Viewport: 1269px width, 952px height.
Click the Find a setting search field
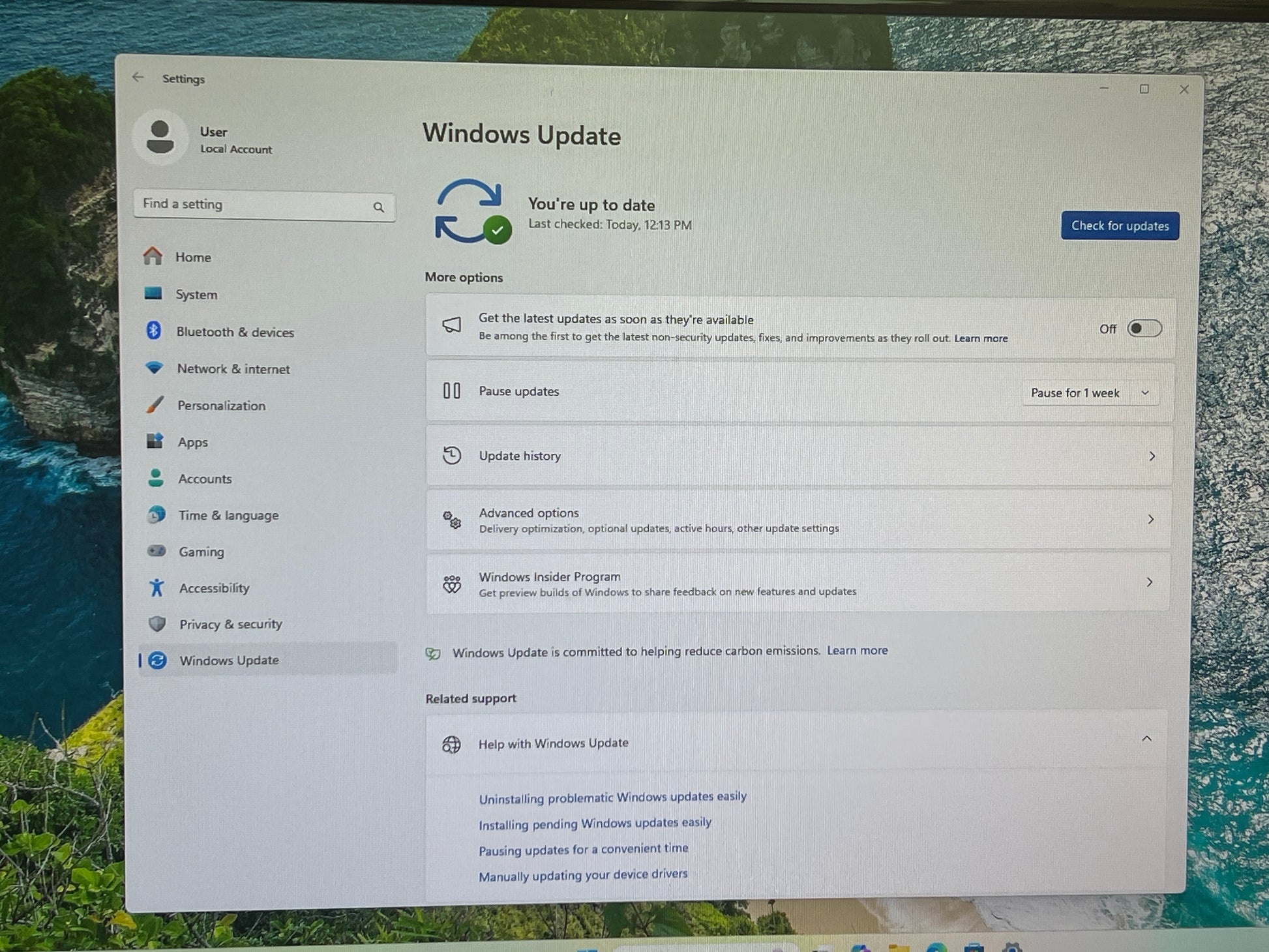[x=264, y=205]
